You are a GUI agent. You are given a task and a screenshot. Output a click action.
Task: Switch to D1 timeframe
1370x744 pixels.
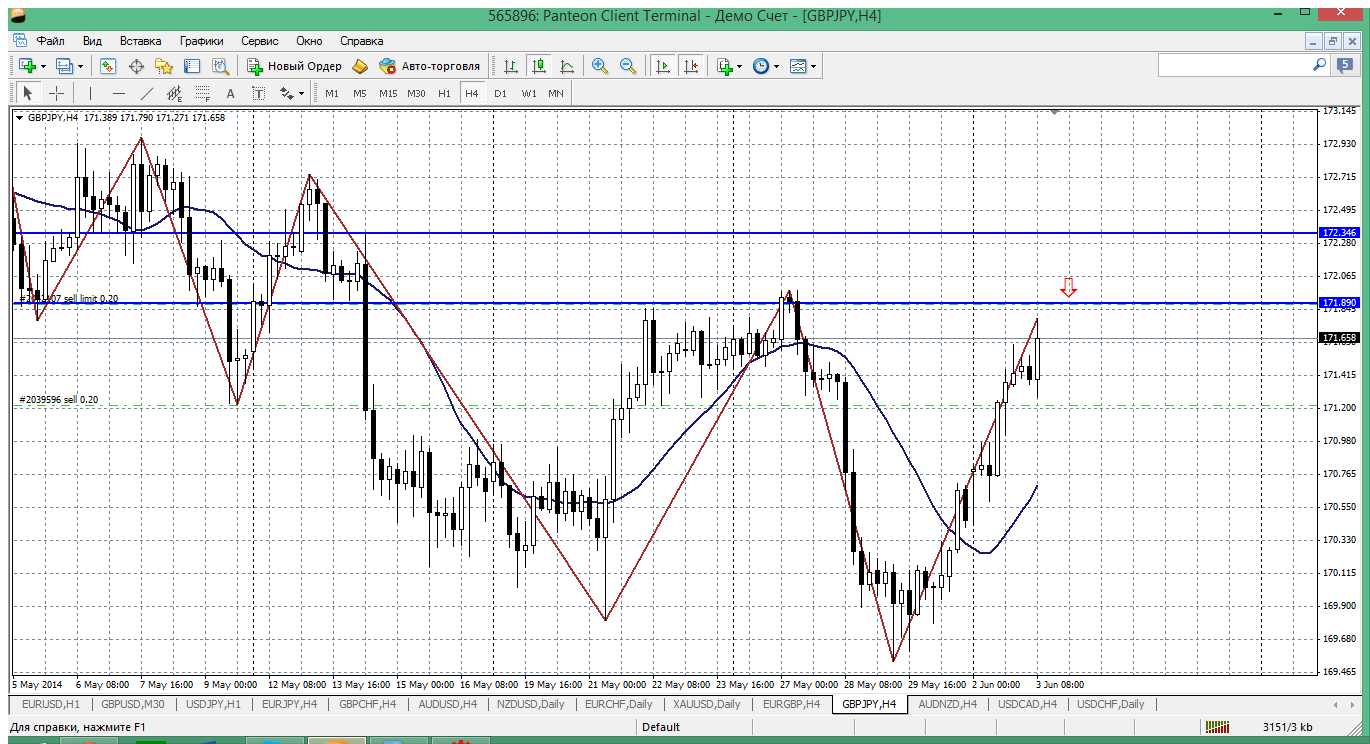pos(500,93)
